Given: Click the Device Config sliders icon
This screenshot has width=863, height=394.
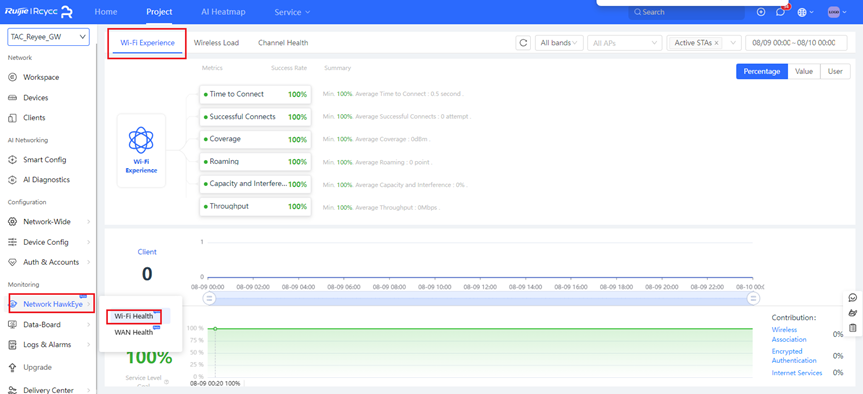Looking at the screenshot, I should pos(13,242).
